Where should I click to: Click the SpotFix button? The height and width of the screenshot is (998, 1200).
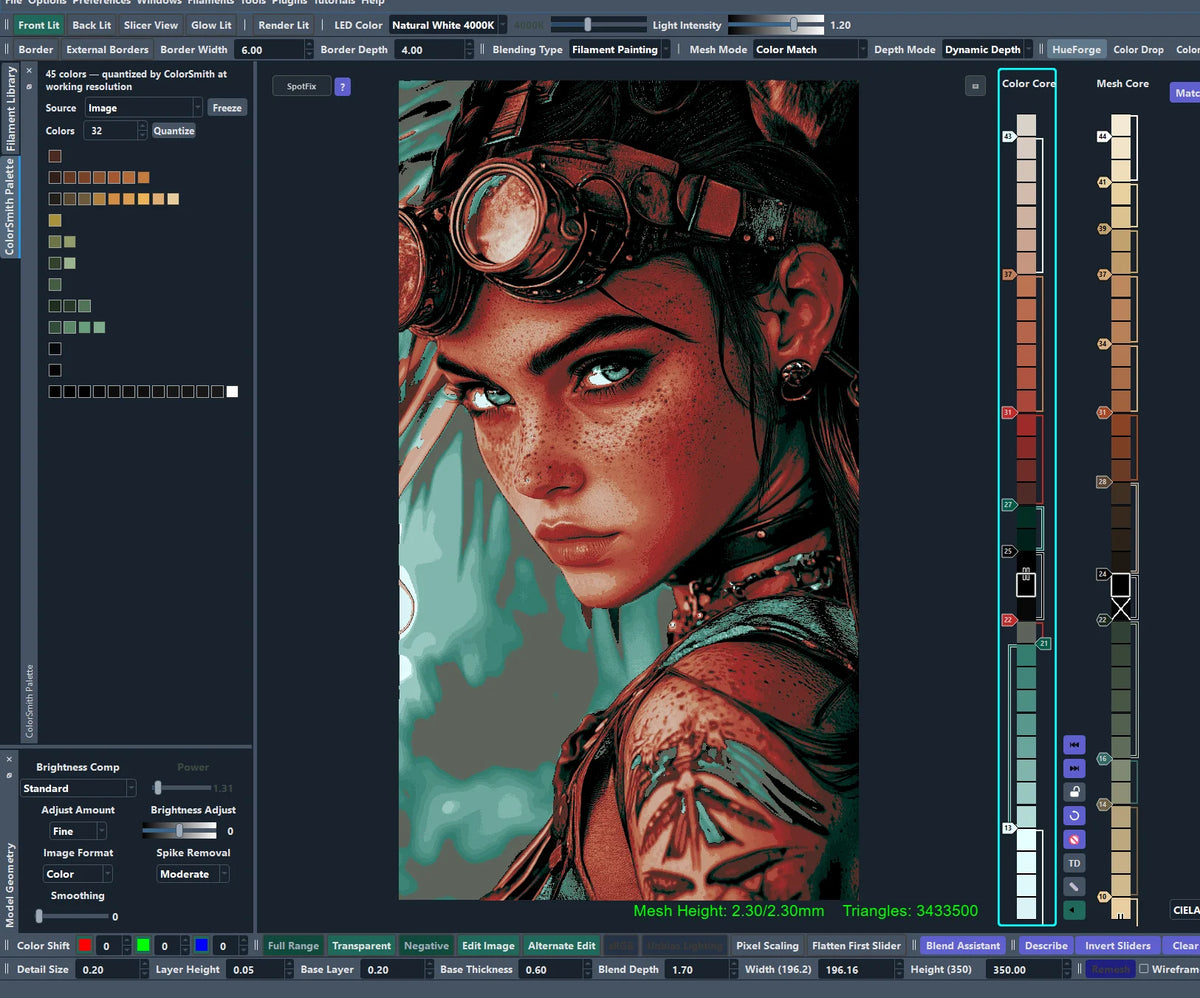(301, 87)
